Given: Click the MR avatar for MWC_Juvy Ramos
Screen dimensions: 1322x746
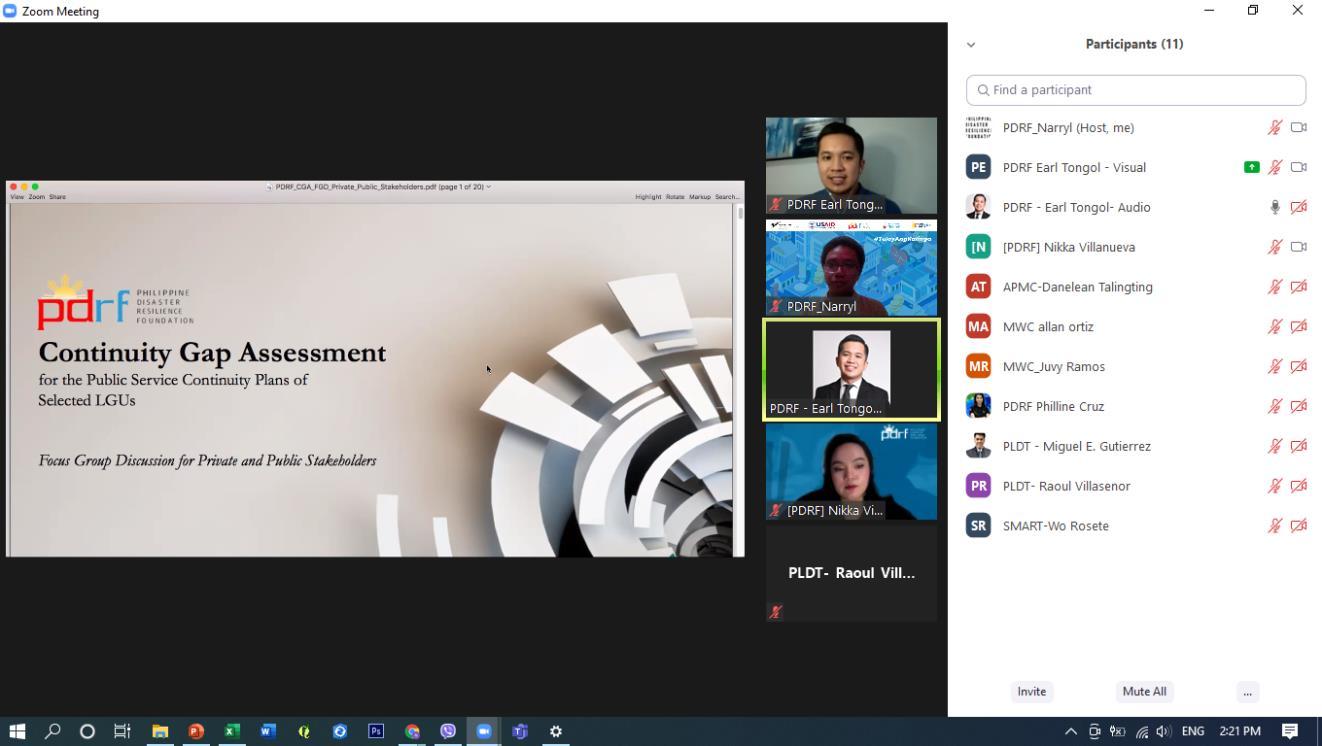Looking at the screenshot, I should (978, 366).
